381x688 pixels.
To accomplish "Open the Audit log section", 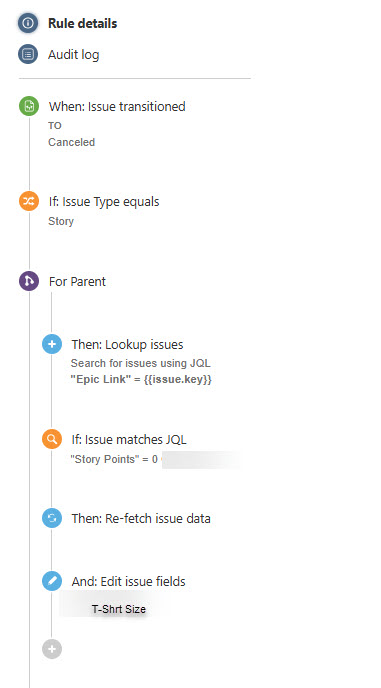I will 73,55.
